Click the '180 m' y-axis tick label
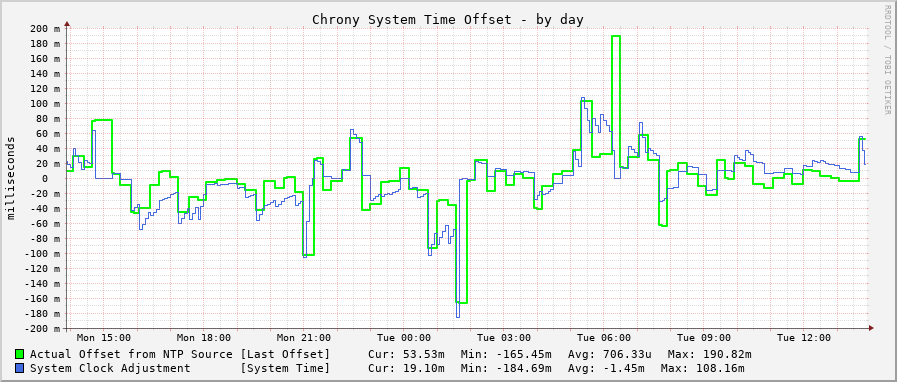Viewport: 897px width, 382px height. pos(44,43)
